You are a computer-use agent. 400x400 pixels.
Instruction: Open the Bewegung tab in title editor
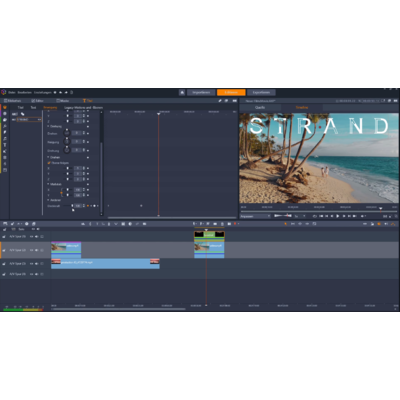click(50, 108)
